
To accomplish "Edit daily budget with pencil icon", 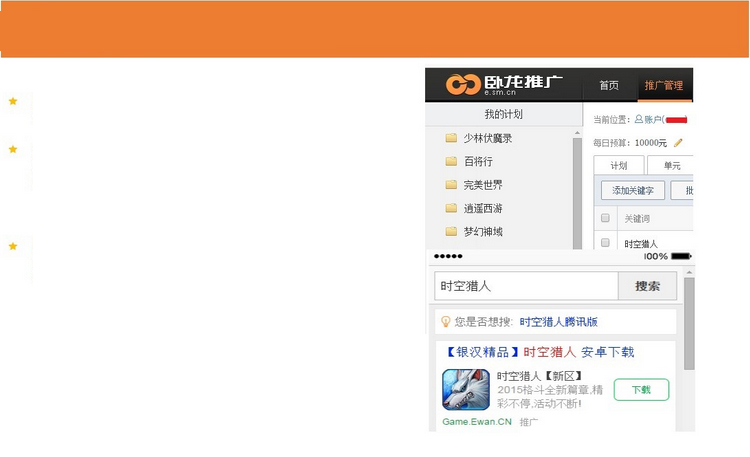I will (x=678, y=143).
